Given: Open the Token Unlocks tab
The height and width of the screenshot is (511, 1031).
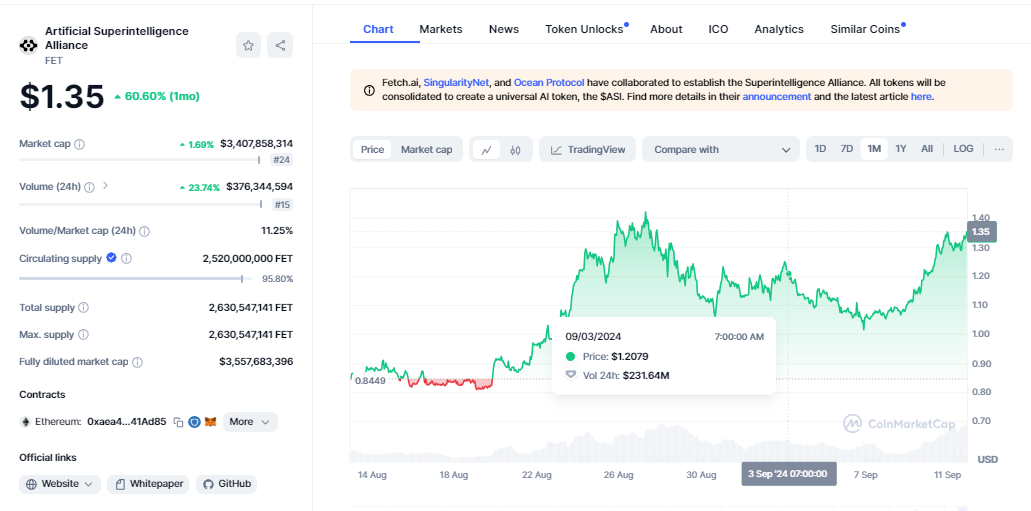Looking at the screenshot, I should pyautogui.click(x=585, y=29).
